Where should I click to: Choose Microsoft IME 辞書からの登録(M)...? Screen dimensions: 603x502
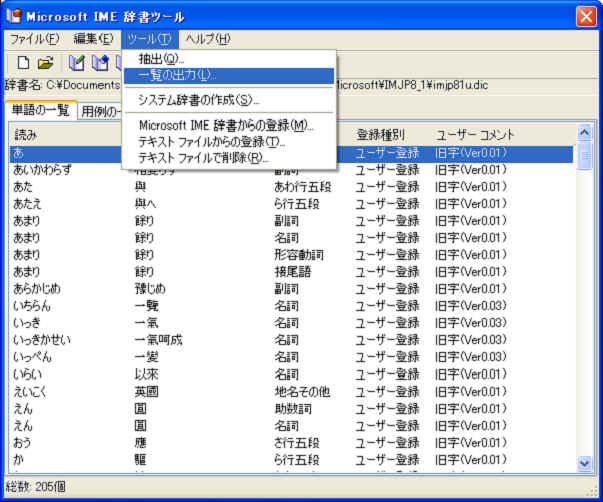coord(226,126)
